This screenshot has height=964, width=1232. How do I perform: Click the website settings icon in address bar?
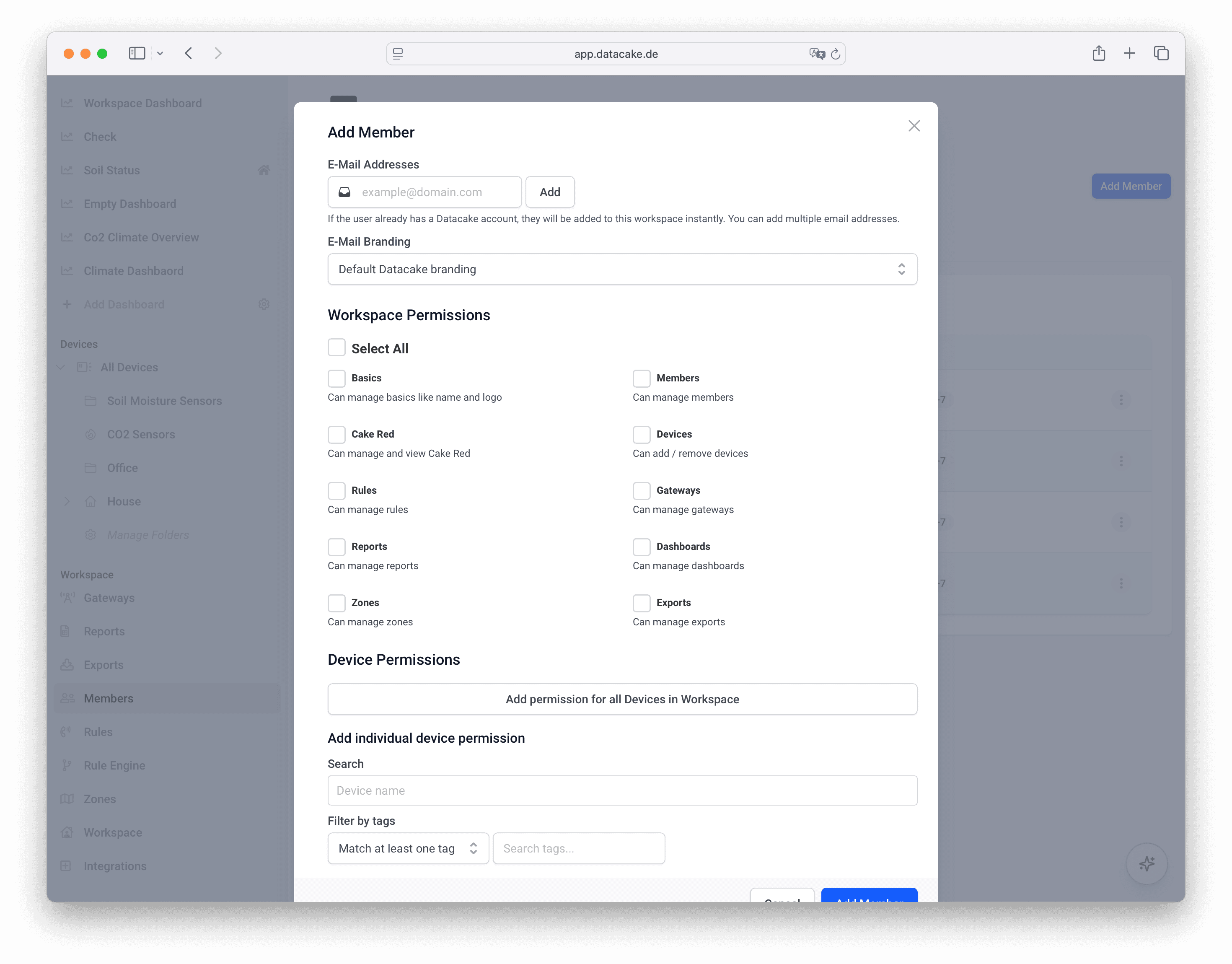pyautogui.click(x=398, y=54)
